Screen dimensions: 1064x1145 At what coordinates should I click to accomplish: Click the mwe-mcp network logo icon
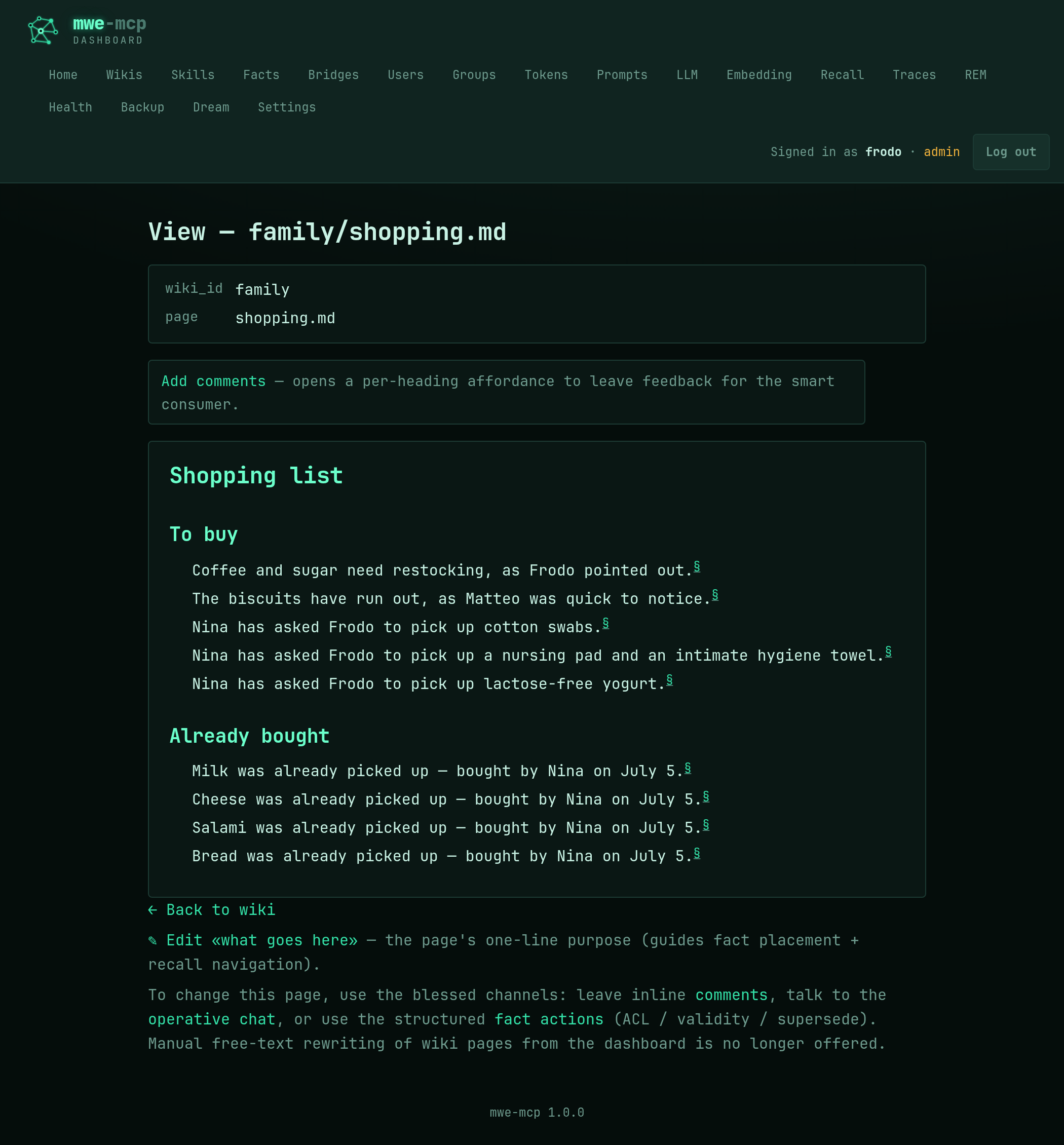coord(43,30)
